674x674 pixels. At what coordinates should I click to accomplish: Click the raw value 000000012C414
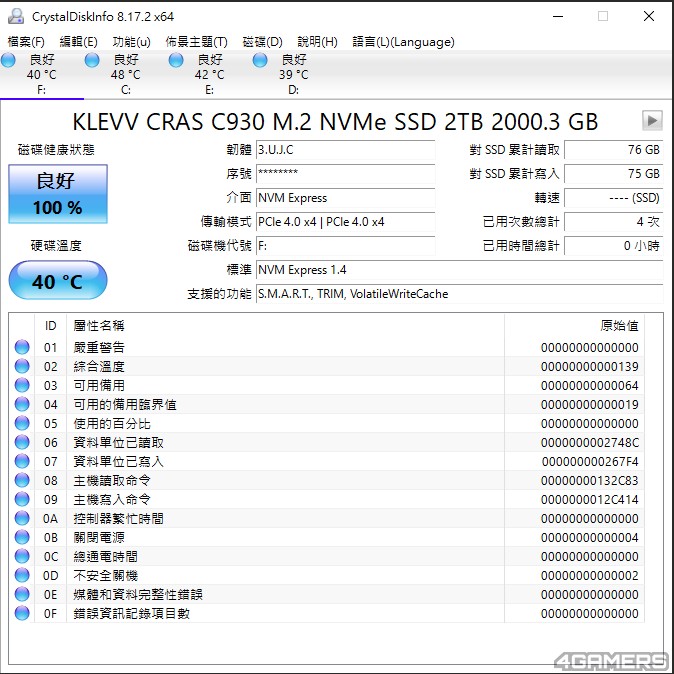coord(589,499)
